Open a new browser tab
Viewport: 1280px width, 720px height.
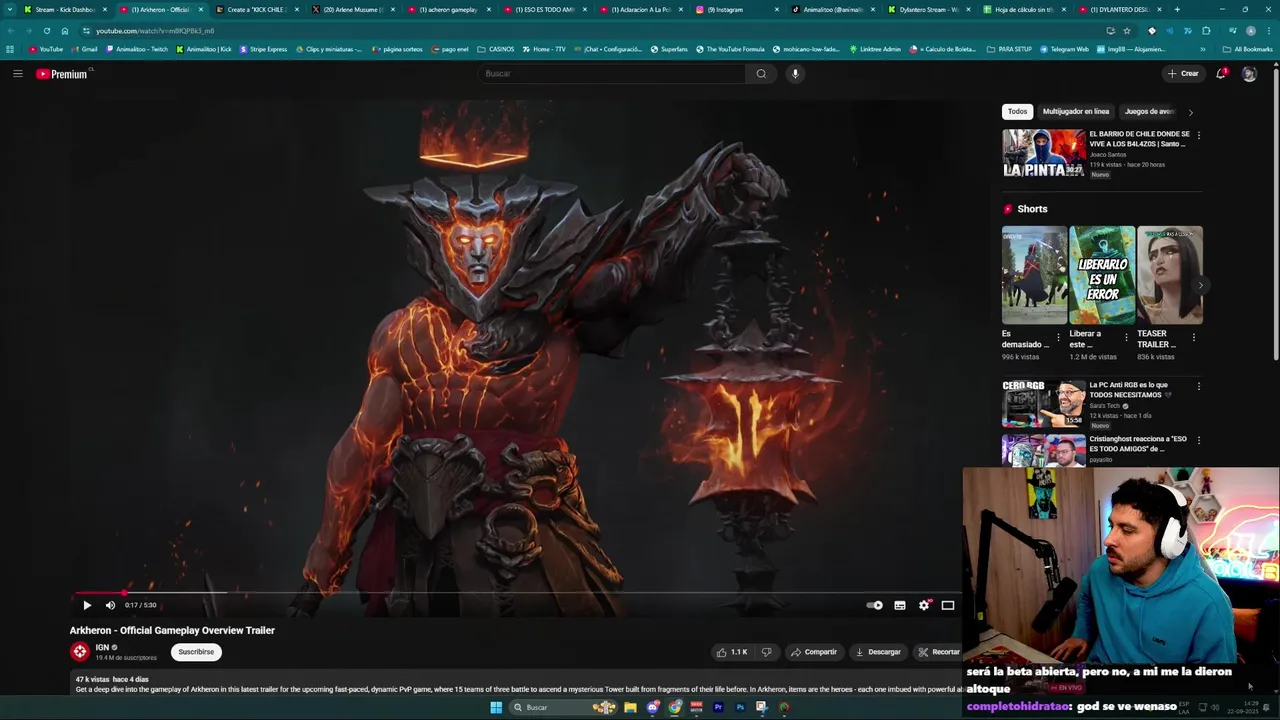1177,9
